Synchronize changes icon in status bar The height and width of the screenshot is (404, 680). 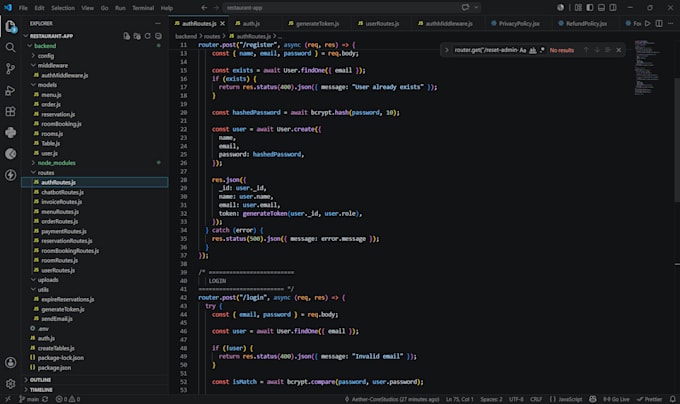pyautogui.click(x=45, y=399)
